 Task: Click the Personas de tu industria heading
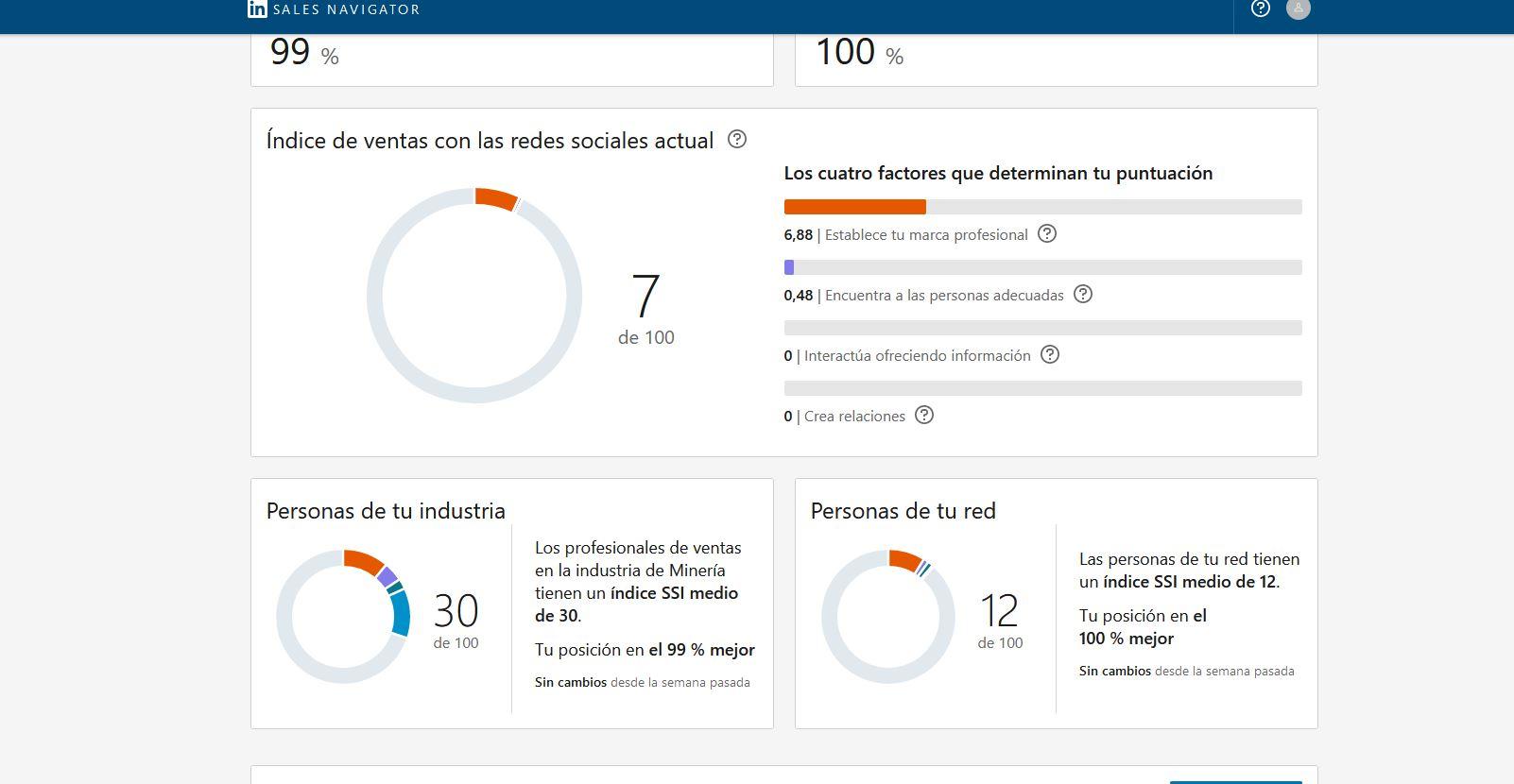(386, 511)
